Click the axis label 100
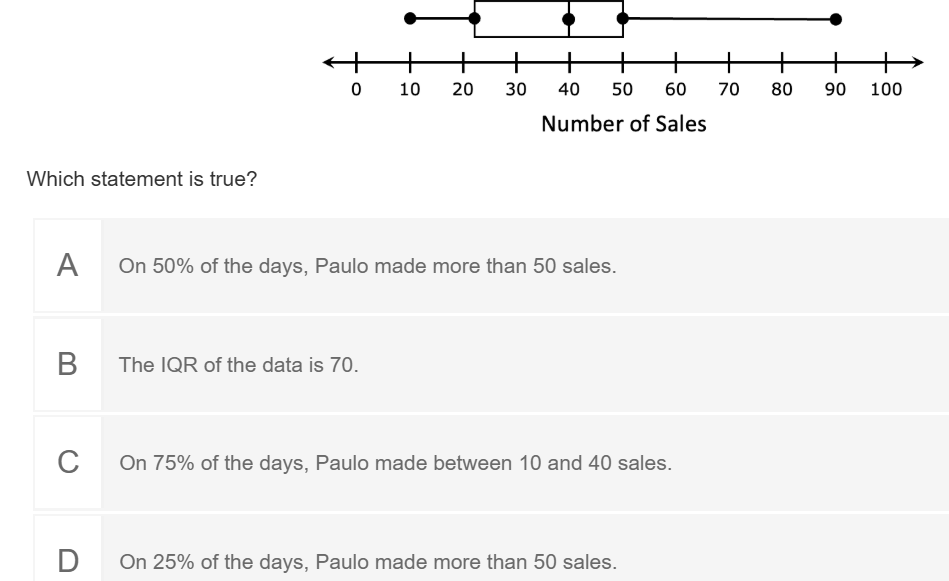The image size is (949, 581). pyautogui.click(x=886, y=90)
